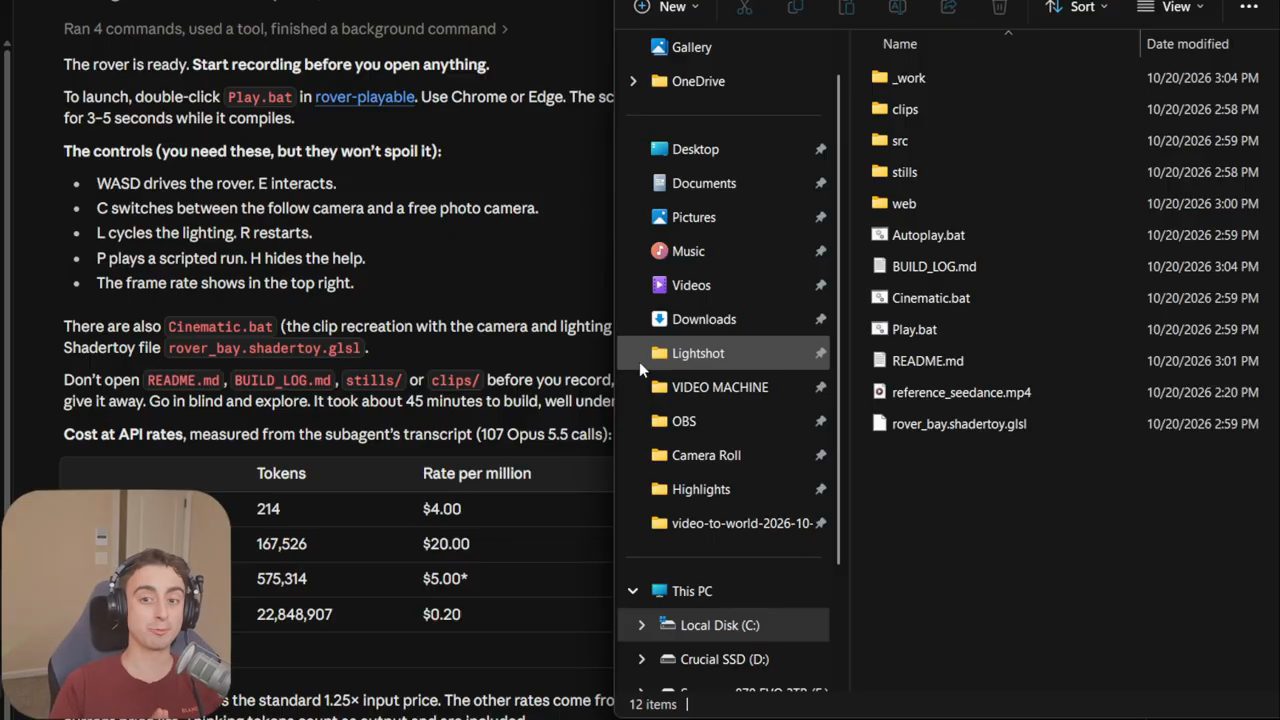Image resolution: width=1280 pixels, height=720 pixels.
Task: Open the clips folder
Action: (x=904, y=109)
